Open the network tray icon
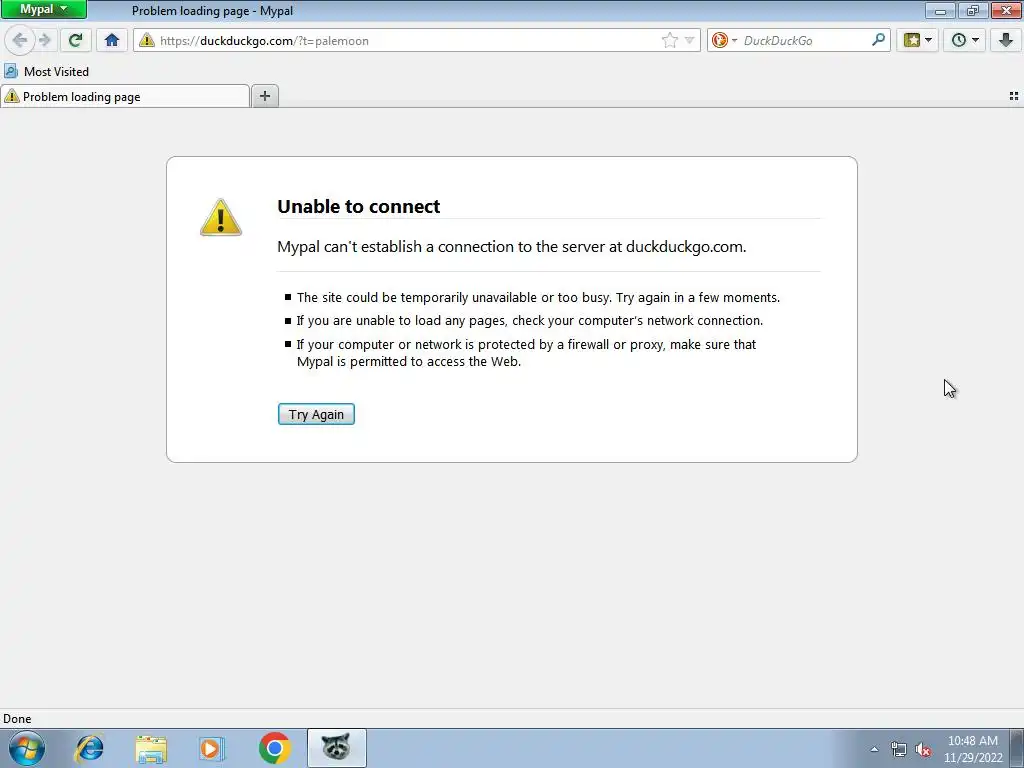The height and width of the screenshot is (768, 1024). [x=899, y=750]
